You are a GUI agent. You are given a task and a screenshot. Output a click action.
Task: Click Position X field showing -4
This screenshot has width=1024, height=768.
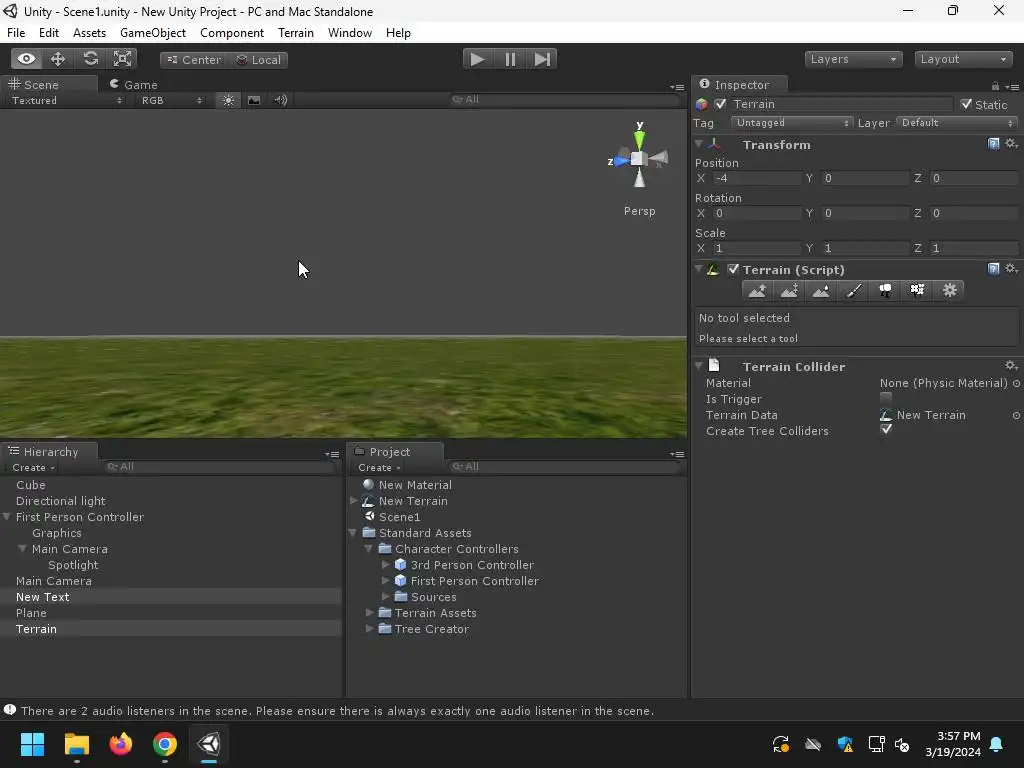click(756, 178)
